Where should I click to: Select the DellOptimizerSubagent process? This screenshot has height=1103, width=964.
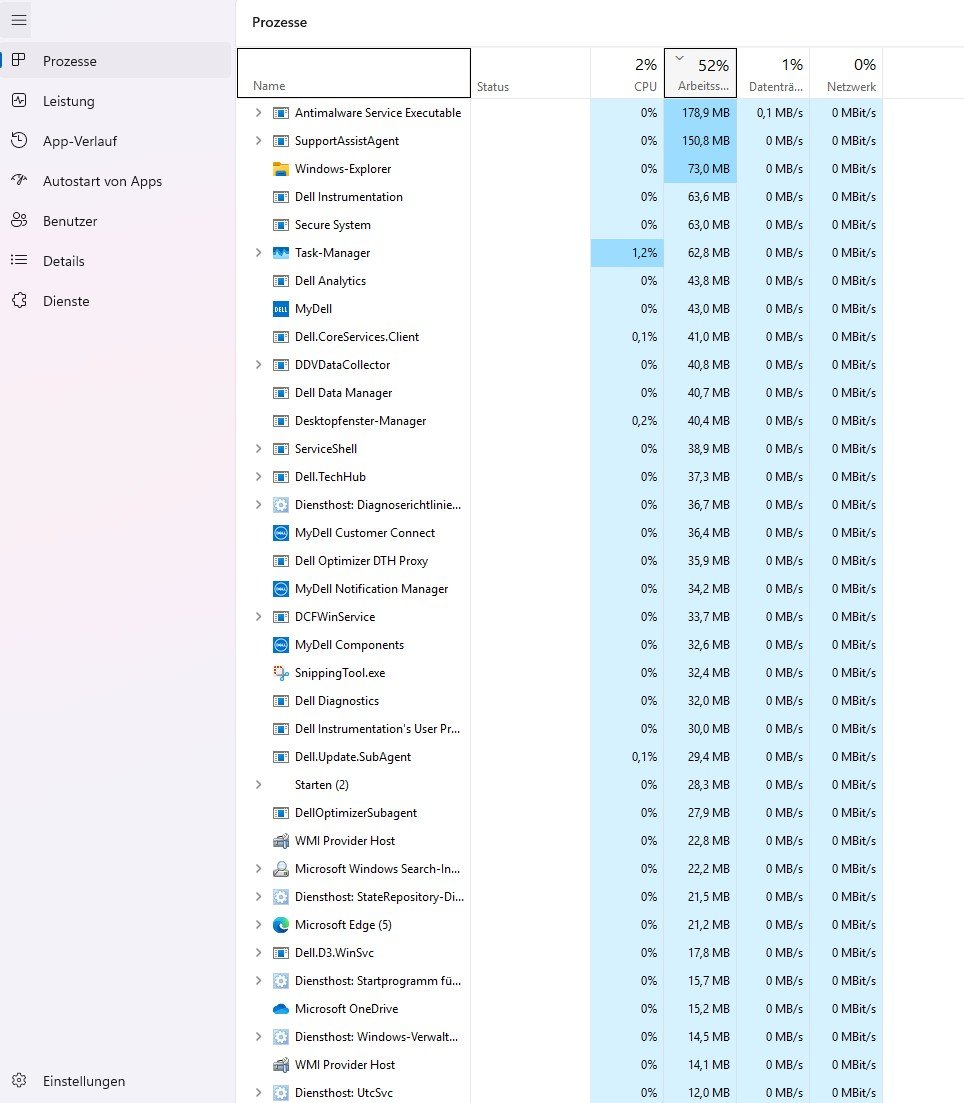[560, 812]
